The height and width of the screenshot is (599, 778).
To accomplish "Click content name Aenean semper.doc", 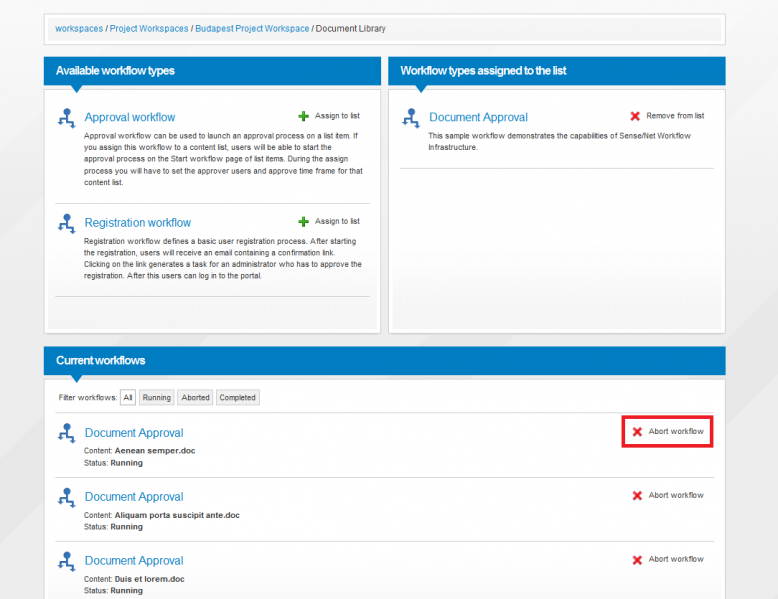I will point(155,451).
